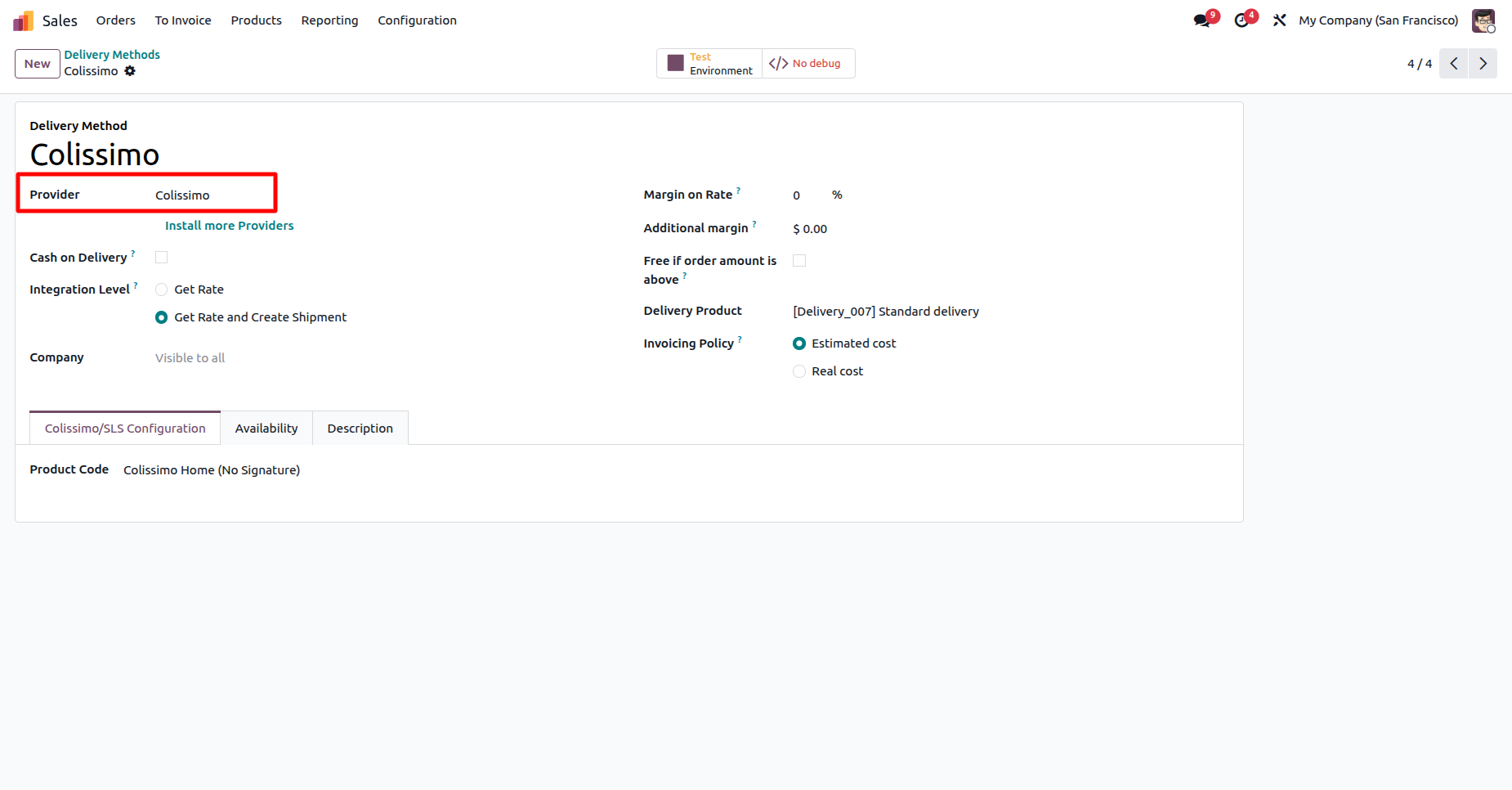The height and width of the screenshot is (790, 1512).
Task: Show Margin on Rate help tooltip
Action: tap(738, 191)
